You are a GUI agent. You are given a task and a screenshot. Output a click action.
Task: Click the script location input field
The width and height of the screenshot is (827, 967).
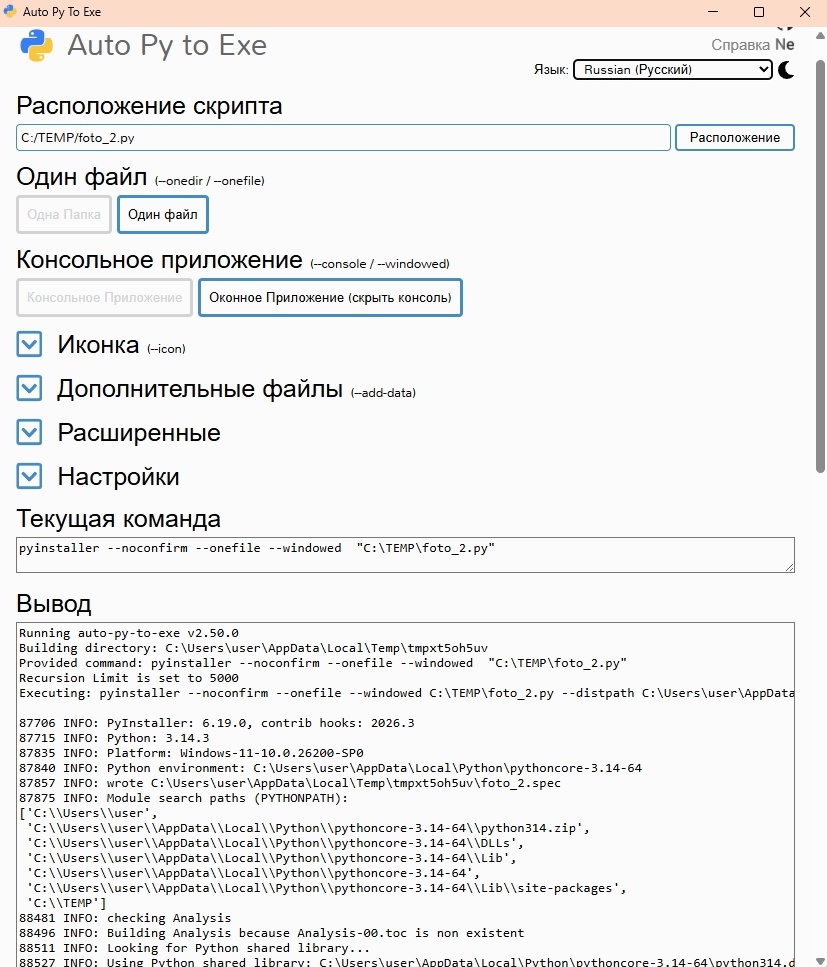[343, 137]
